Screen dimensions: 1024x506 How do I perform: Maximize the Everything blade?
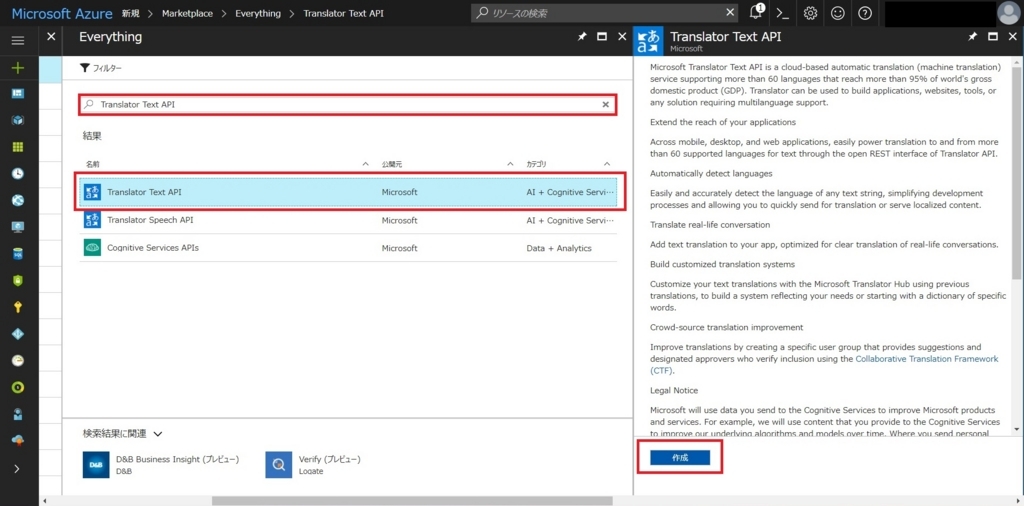(602, 37)
